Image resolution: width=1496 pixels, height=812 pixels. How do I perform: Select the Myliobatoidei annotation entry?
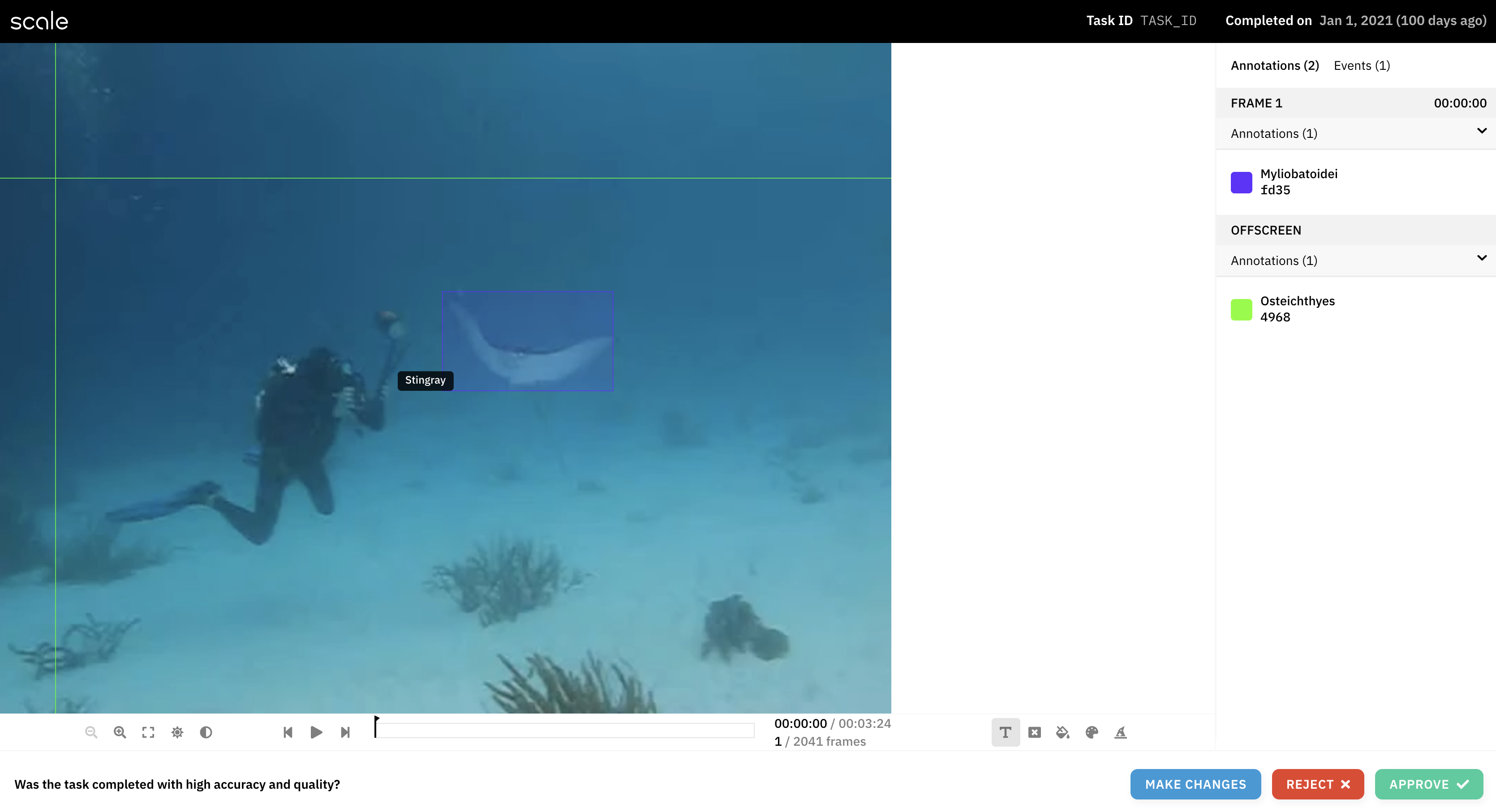coord(1298,182)
